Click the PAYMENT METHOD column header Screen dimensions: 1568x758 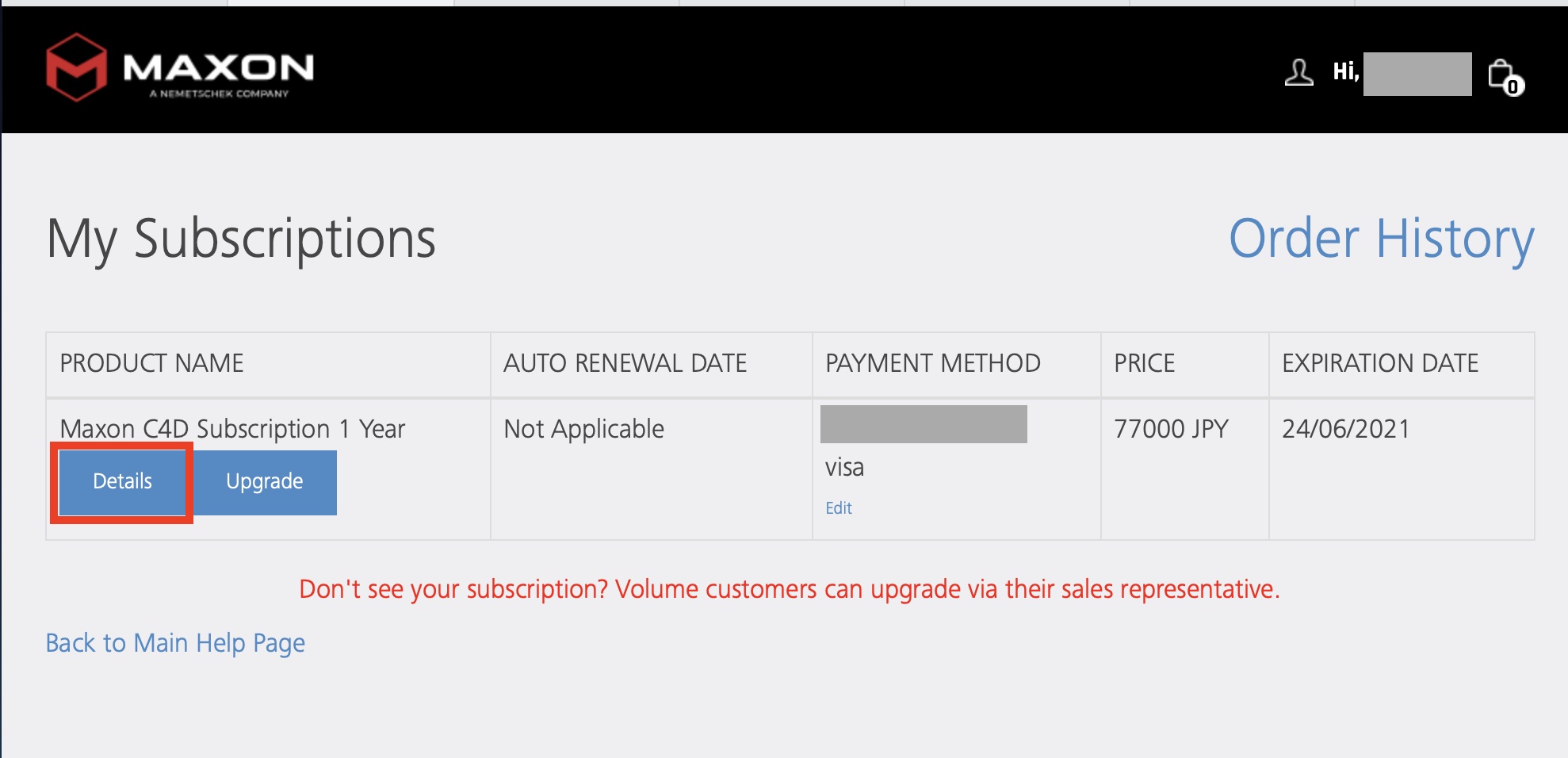[932, 364]
